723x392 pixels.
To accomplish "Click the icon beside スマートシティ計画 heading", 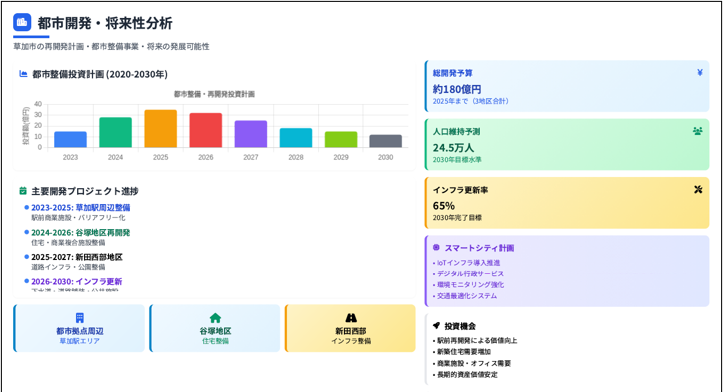I will 436,248.
